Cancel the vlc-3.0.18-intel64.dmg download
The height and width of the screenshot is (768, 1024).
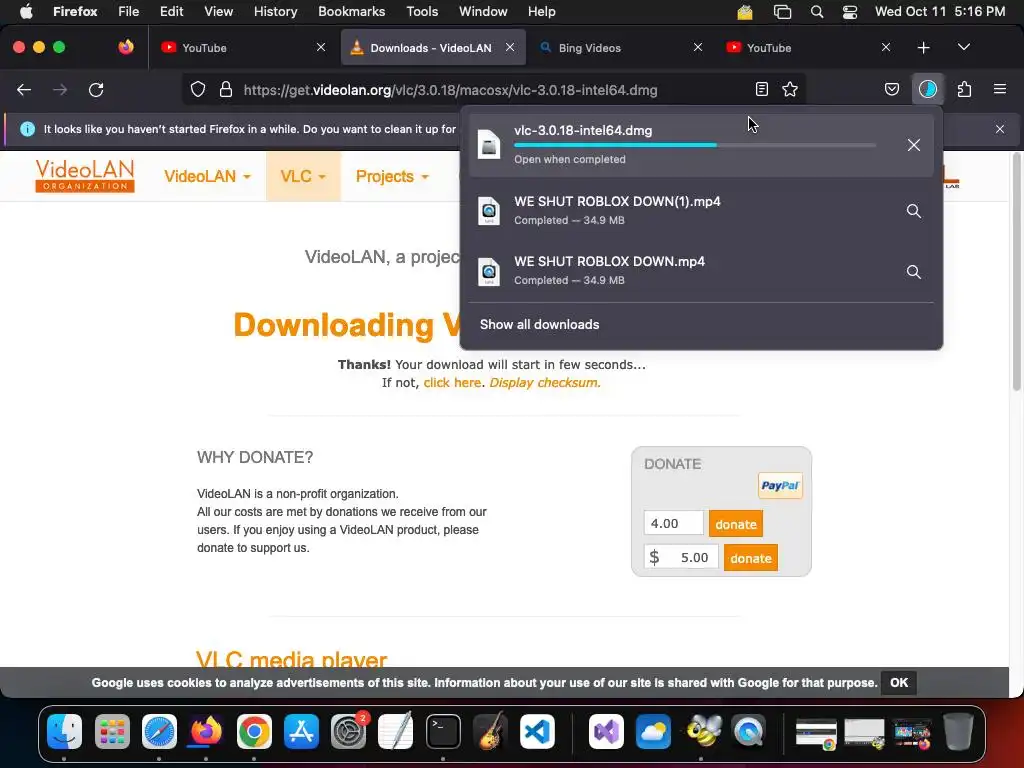point(914,145)
